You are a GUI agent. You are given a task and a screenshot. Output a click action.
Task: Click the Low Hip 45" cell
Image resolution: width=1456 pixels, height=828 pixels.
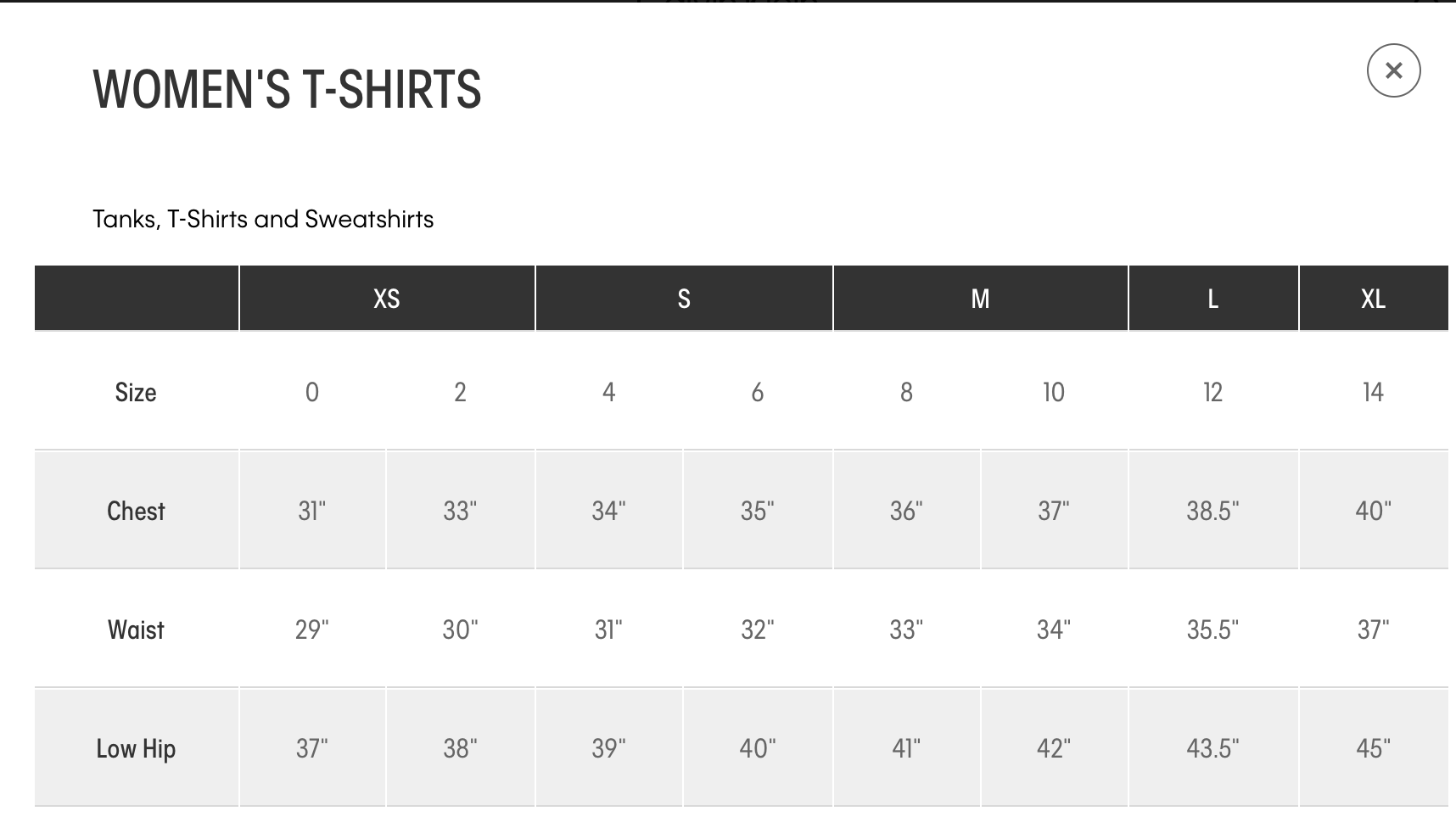tap(1373, 748)
